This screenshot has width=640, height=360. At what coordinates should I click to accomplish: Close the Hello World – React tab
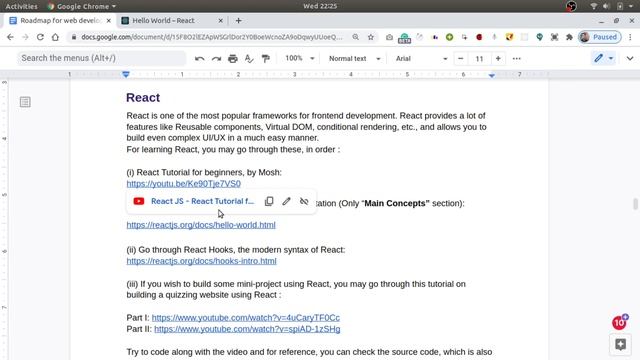[220, 20]
